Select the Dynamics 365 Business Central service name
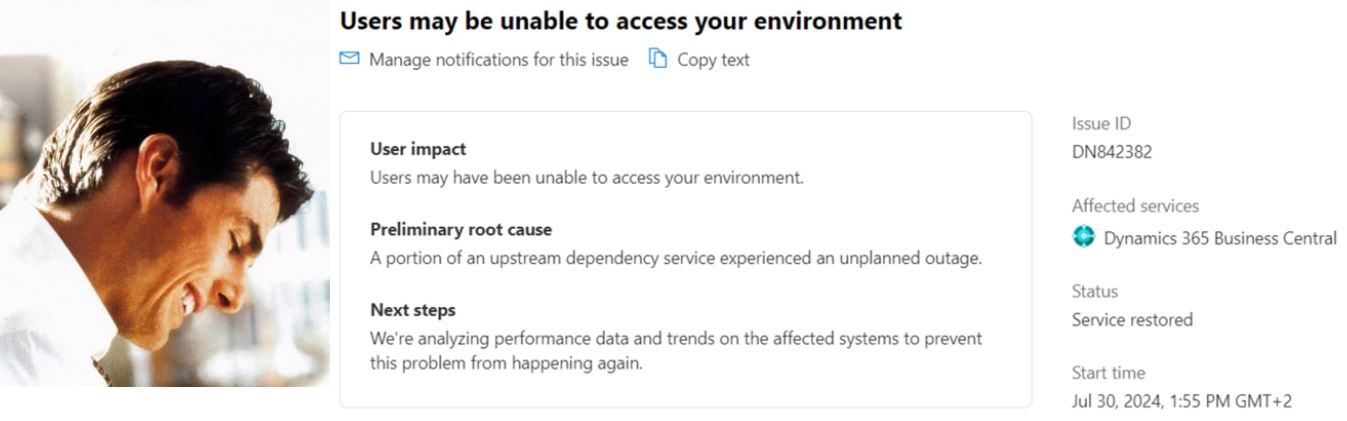Screen dimensions: 1347x421 point(1219,238)
